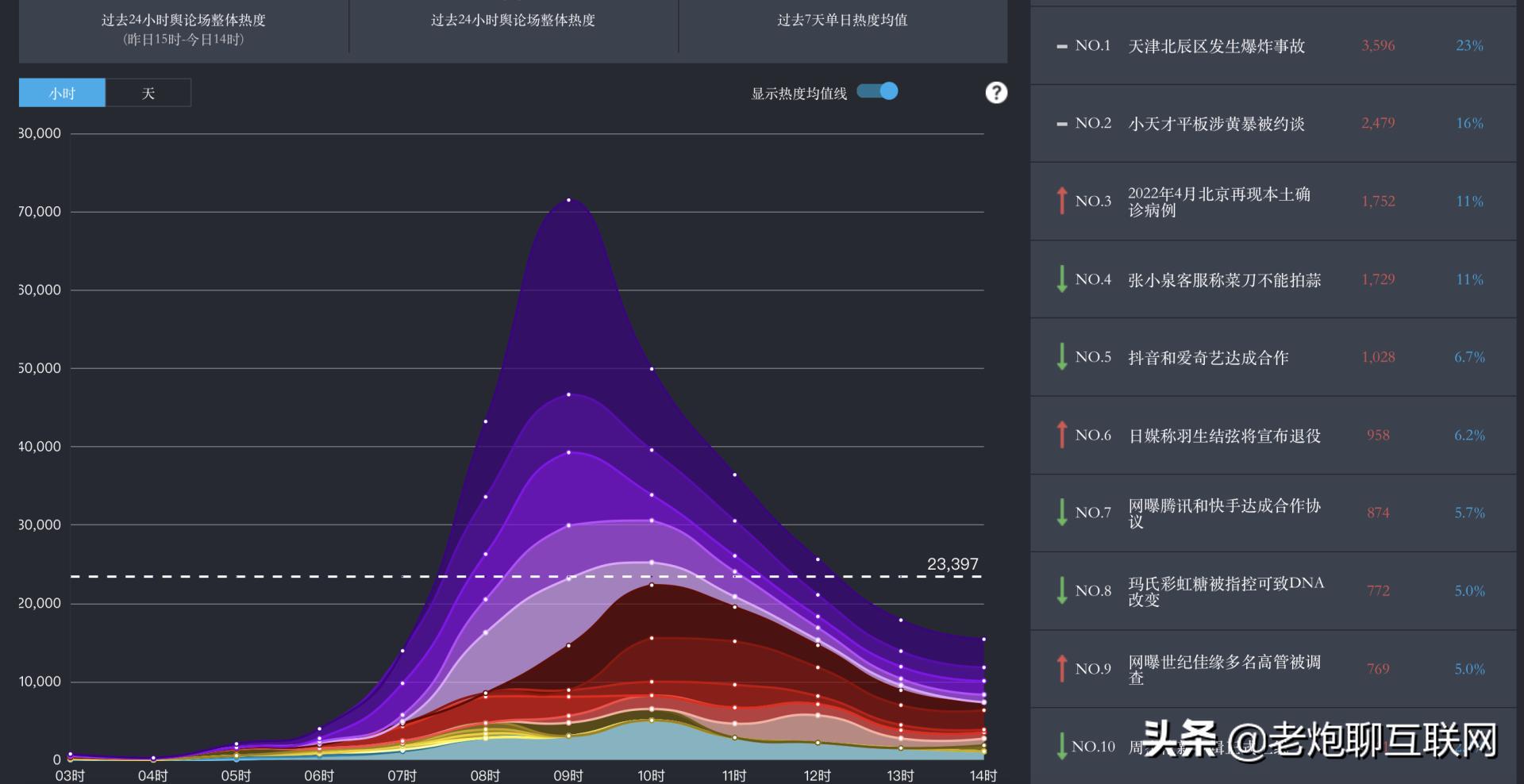Click the peak data point at 09时
Viewport: 1524px width, 784px height.
[x=568, y=200]
